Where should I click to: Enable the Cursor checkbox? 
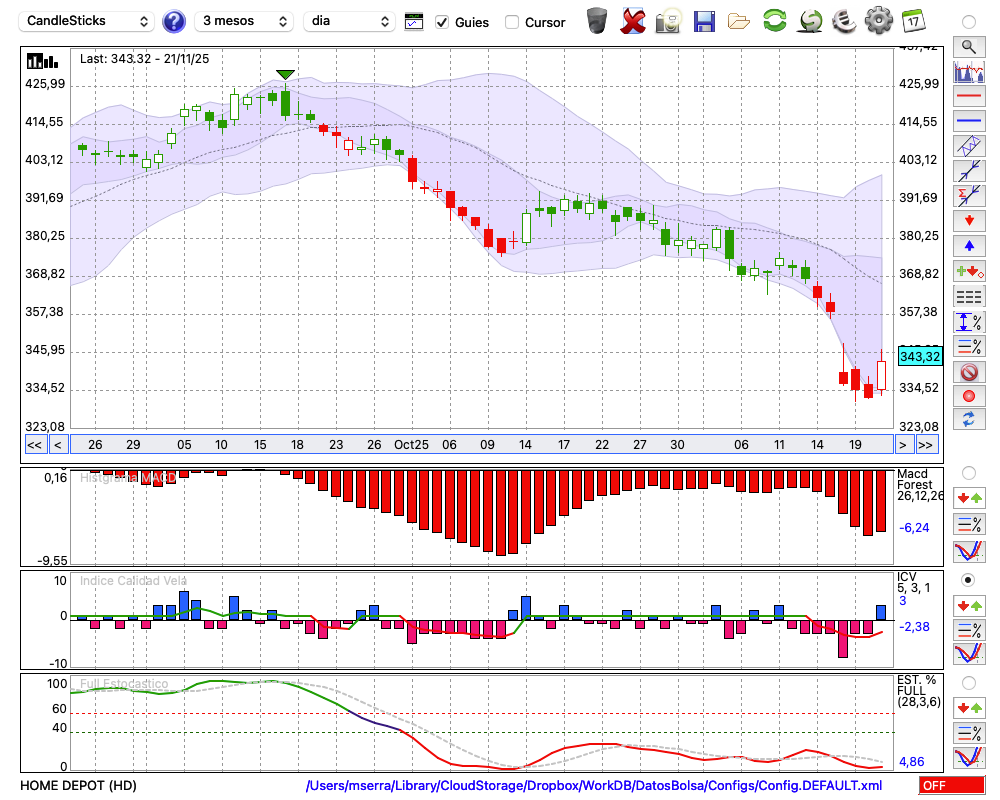512,22
